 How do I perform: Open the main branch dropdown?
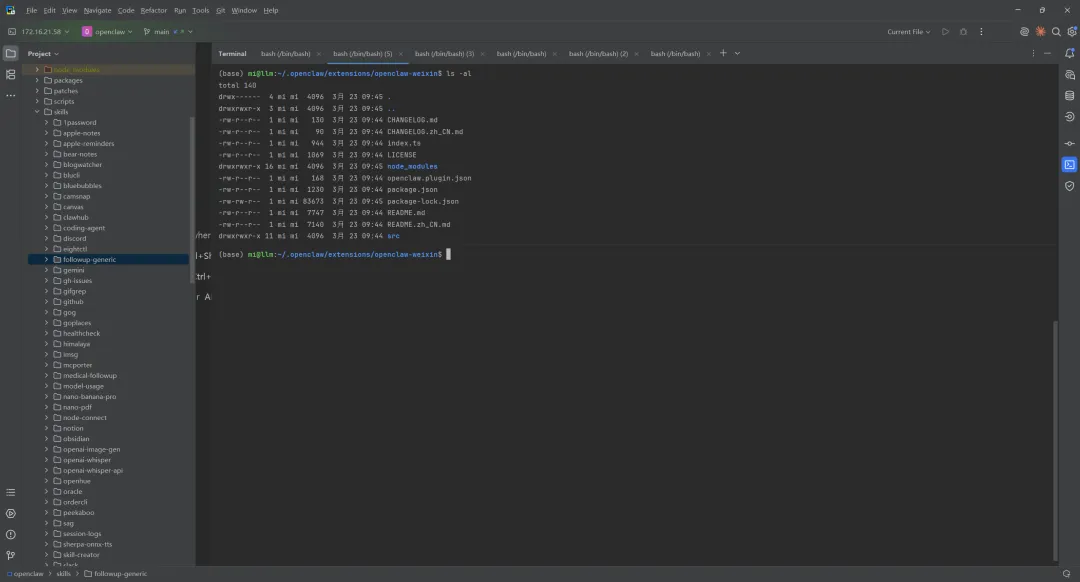167,32
